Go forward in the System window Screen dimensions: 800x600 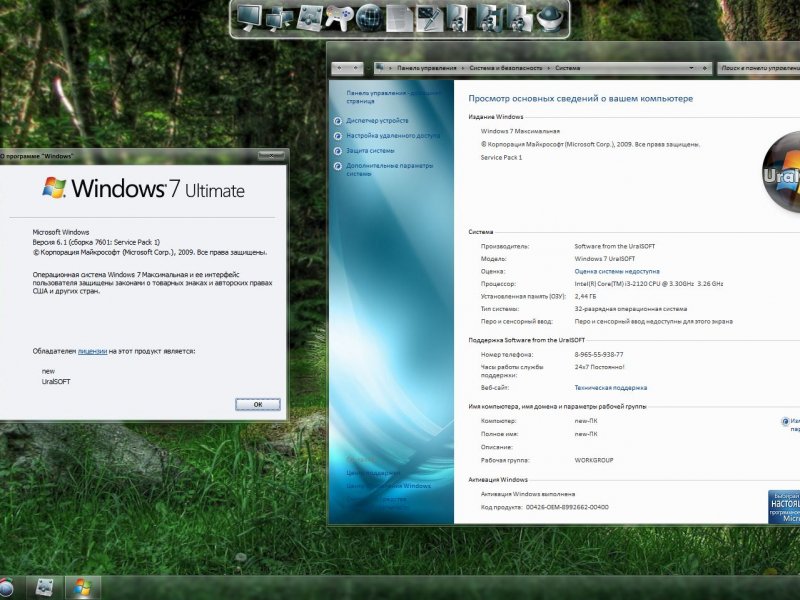[x=355, y=68]
